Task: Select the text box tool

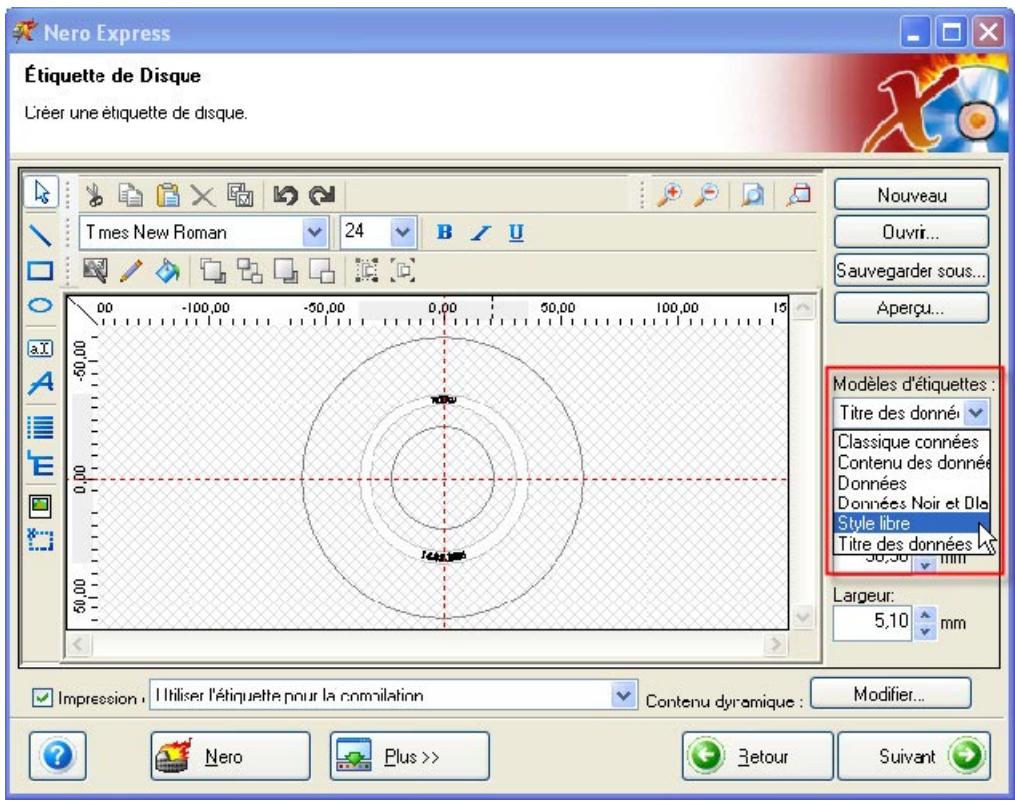Action: [x=40, y=348]
